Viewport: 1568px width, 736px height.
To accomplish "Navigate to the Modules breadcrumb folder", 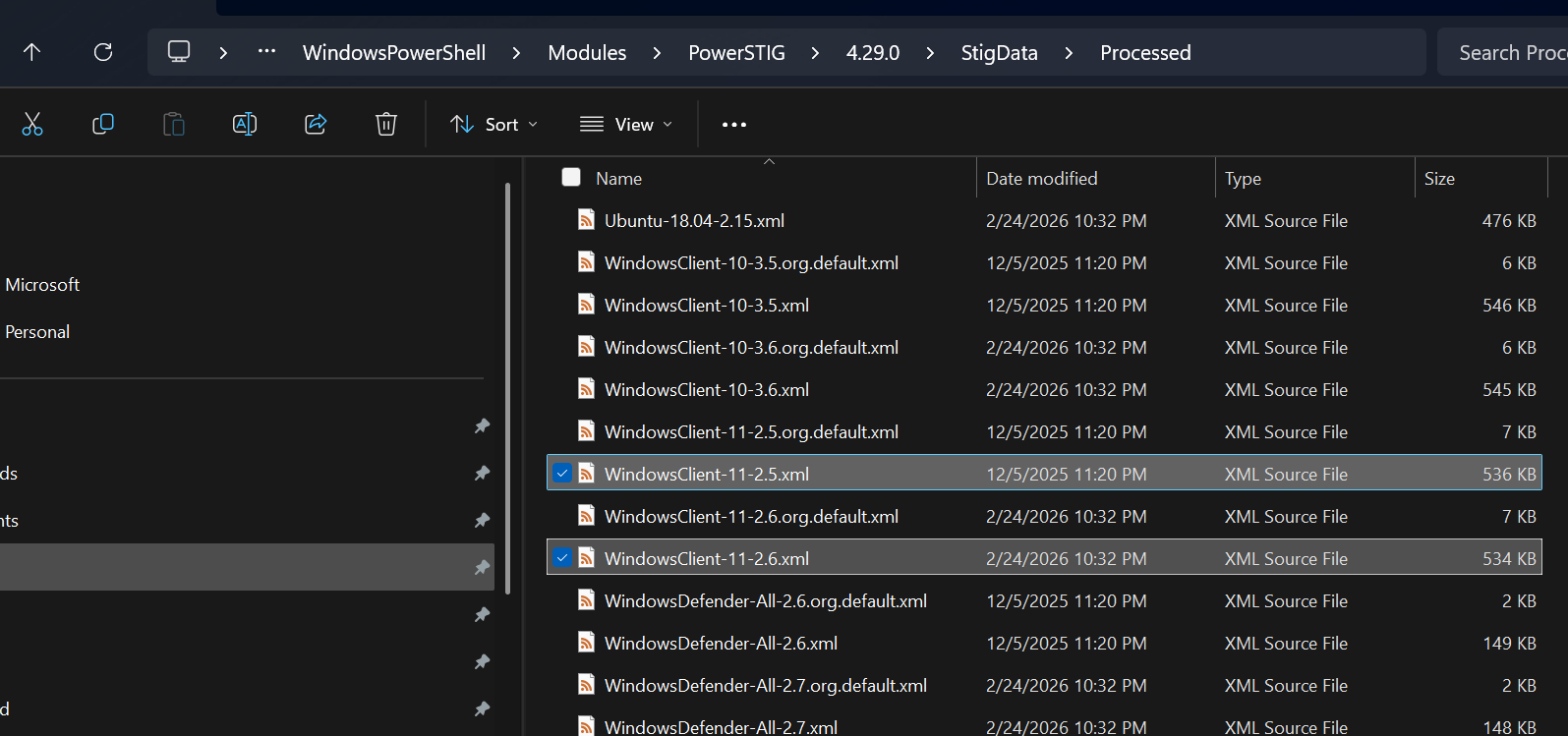I will [x=587, y=53].
